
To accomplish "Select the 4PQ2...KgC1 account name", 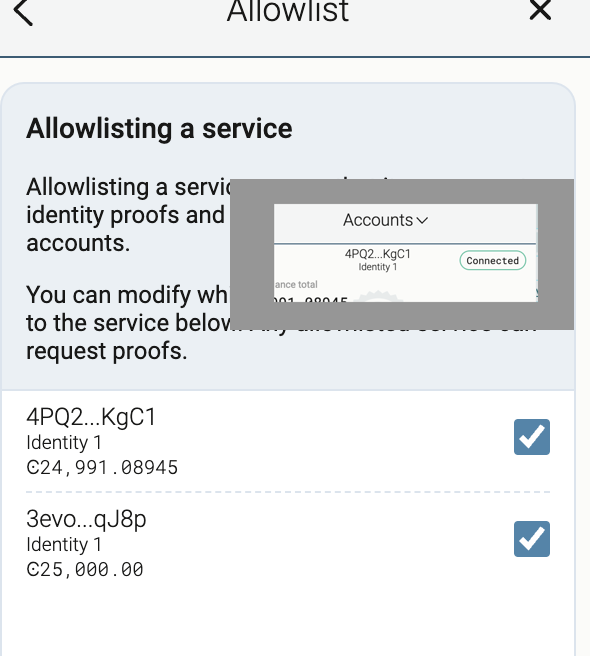I will point(91,417).
